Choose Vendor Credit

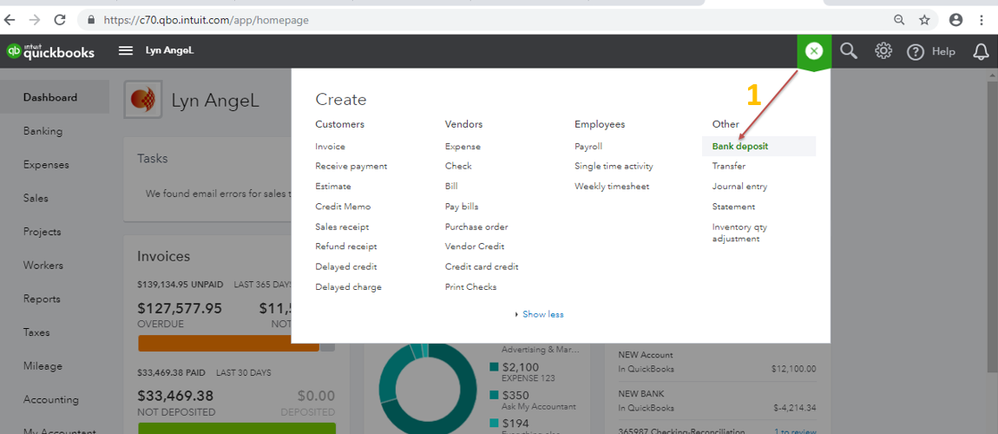pyautogui.click(x=475, y=246)
